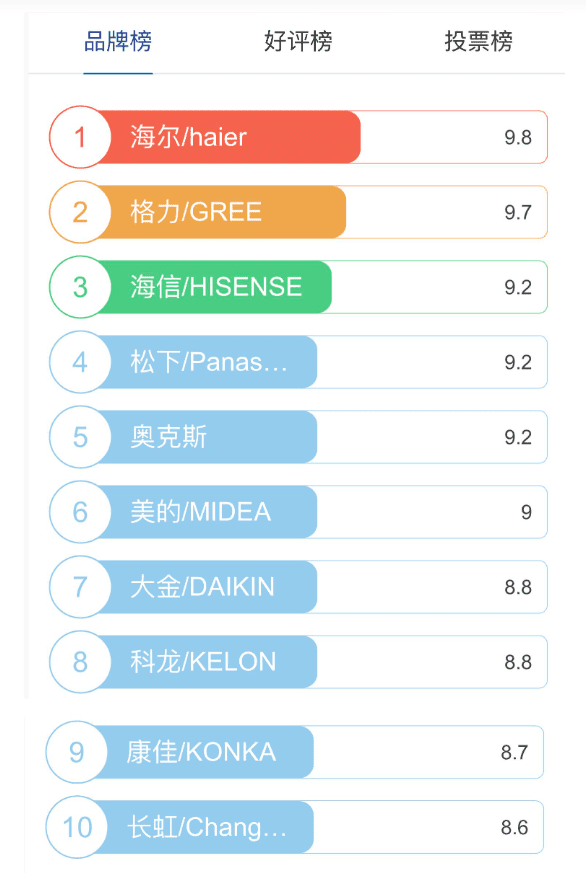The height and width of the screenshot is (873, 586).
Task: Open the 奥克斯 brand entry
Action: point(298,437)
